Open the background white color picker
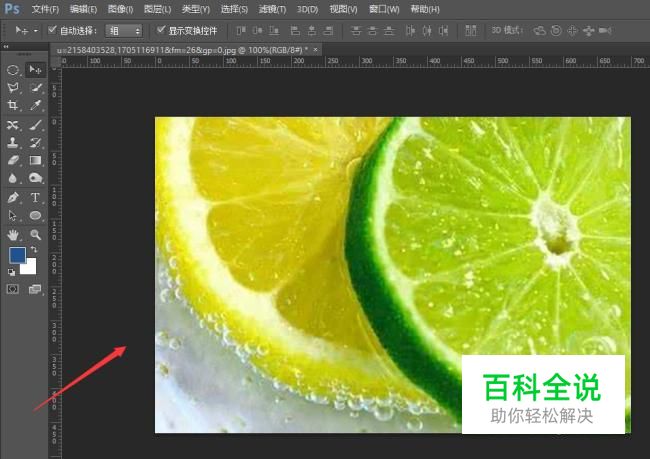 point(31,269)
